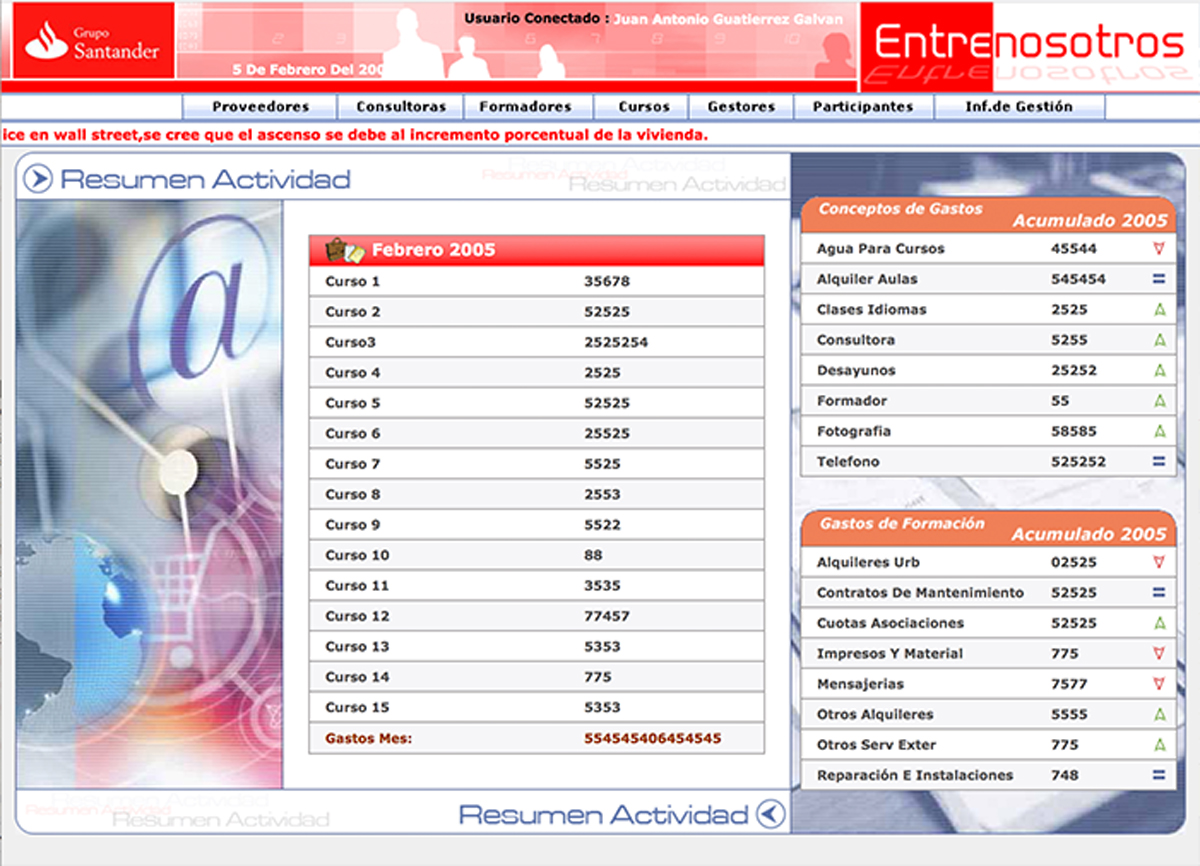
Task: Click the right arrow beside Resumen Actividad title
Action: 37,179
